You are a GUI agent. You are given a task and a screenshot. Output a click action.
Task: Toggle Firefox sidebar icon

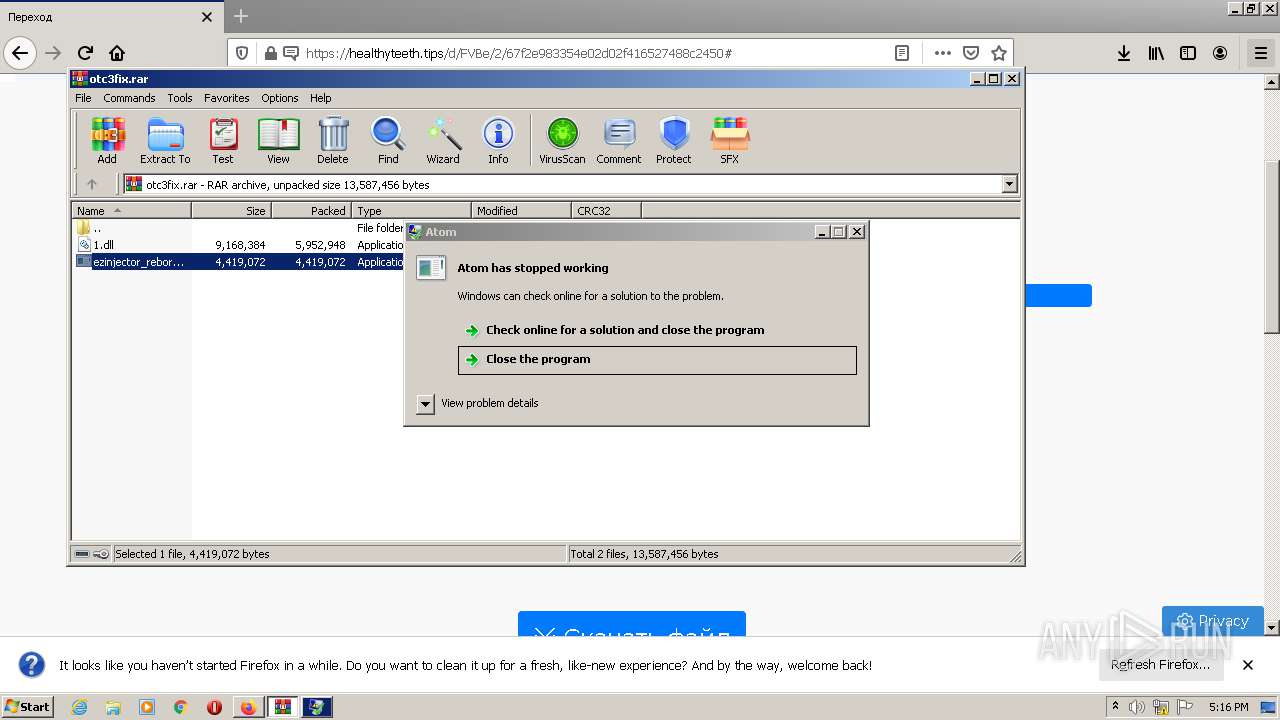point(1188,53)
